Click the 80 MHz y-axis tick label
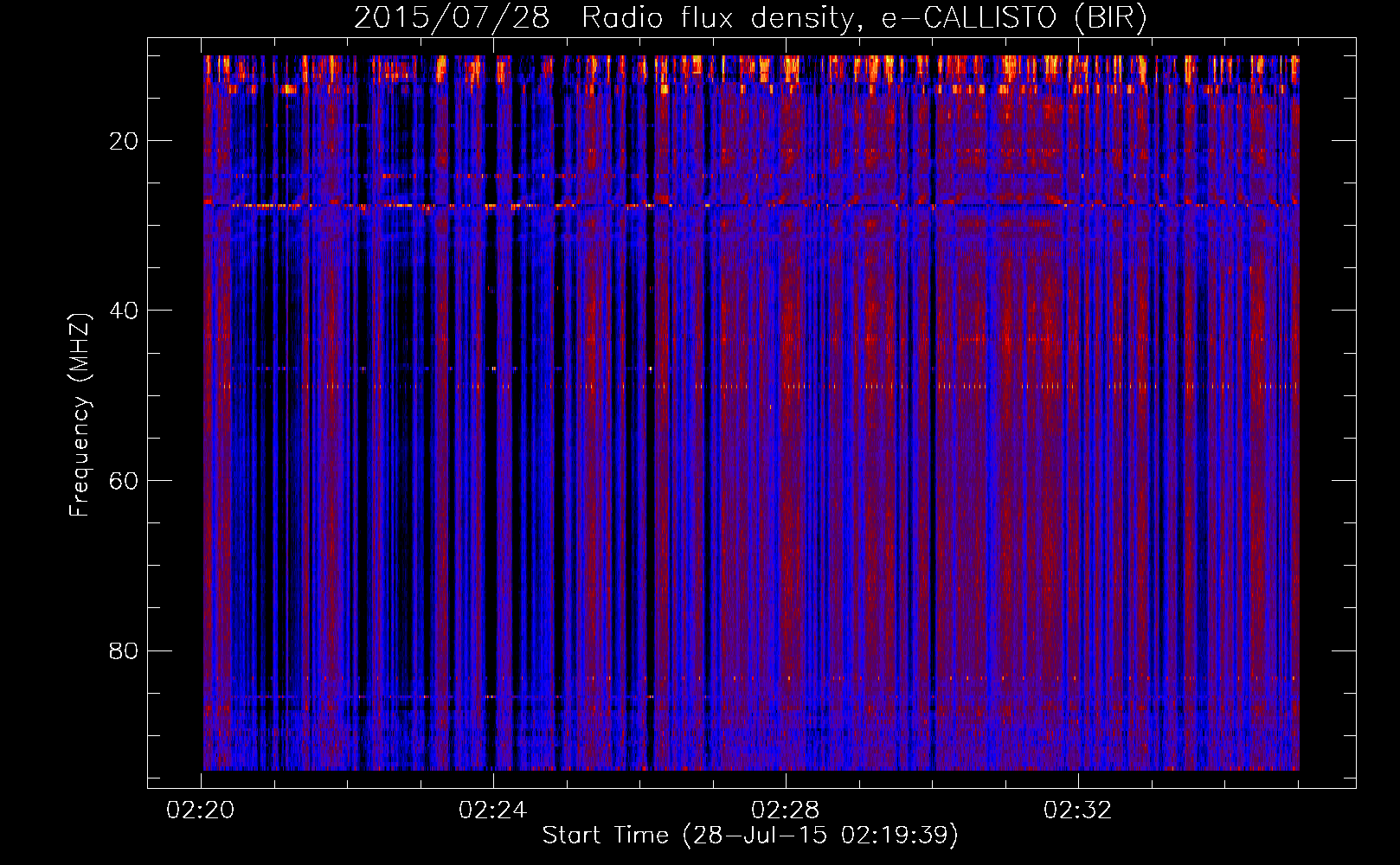1400x865 pixels. coord(124,650)
